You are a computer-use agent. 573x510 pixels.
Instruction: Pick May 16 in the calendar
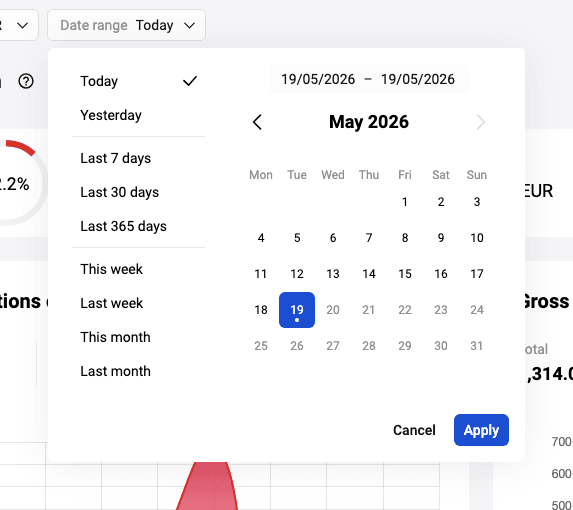click(x=441, y=274)
